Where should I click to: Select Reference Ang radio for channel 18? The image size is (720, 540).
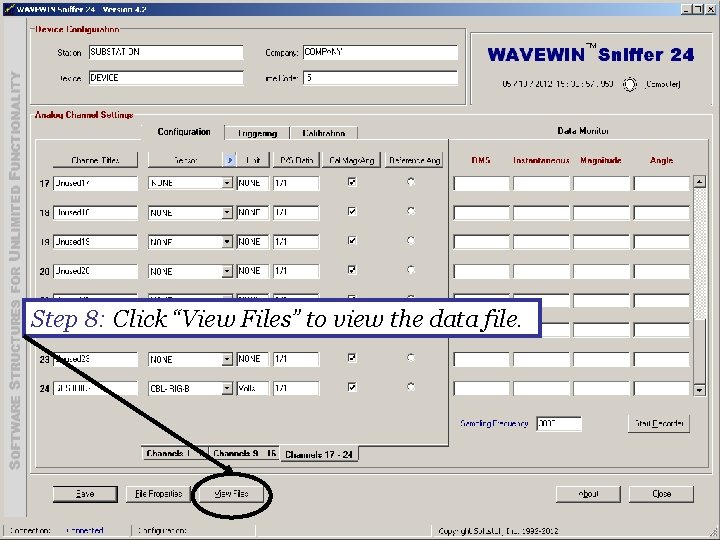click(411, 211)
